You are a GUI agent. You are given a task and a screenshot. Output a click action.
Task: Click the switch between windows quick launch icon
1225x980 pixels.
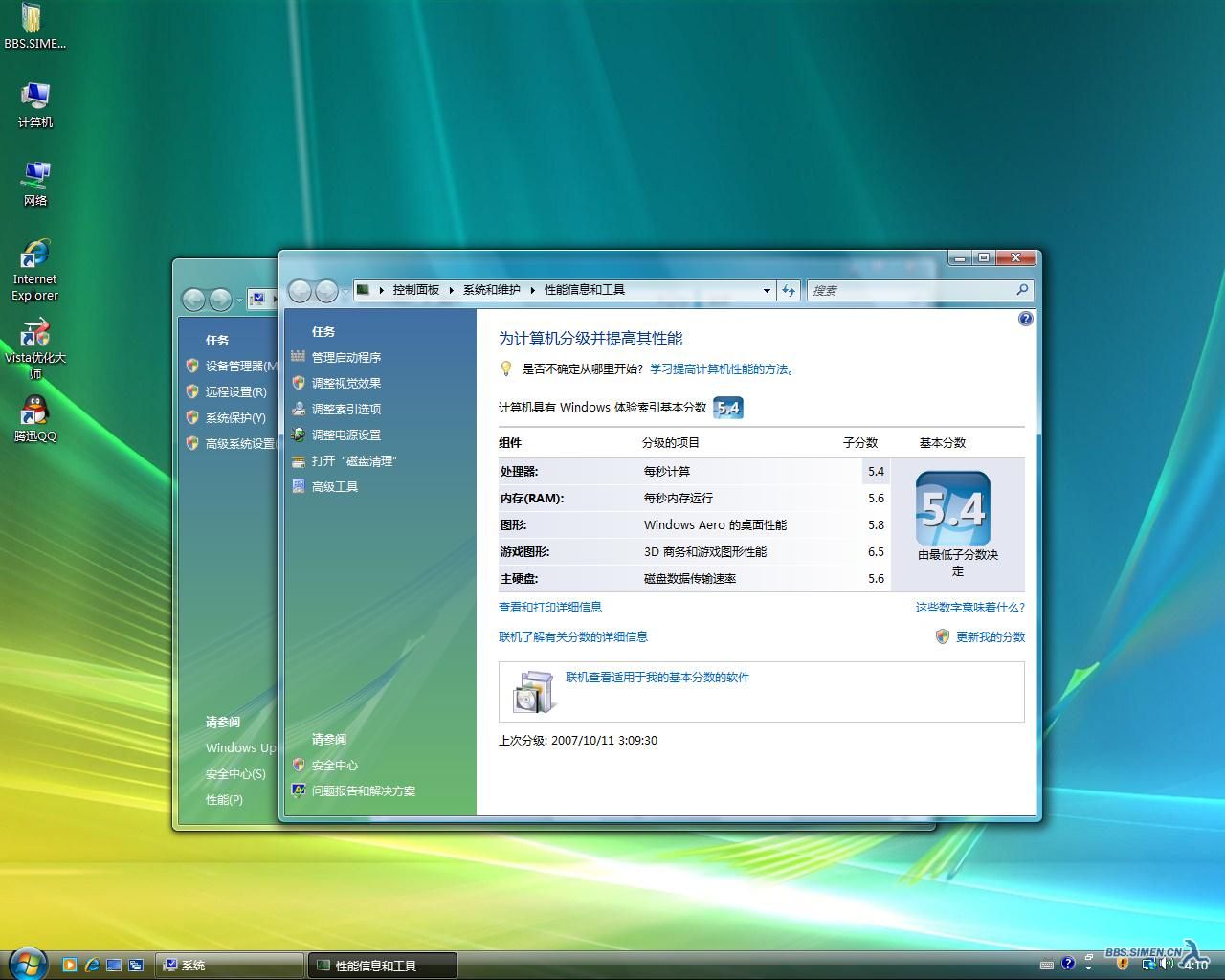pos(136,965)
